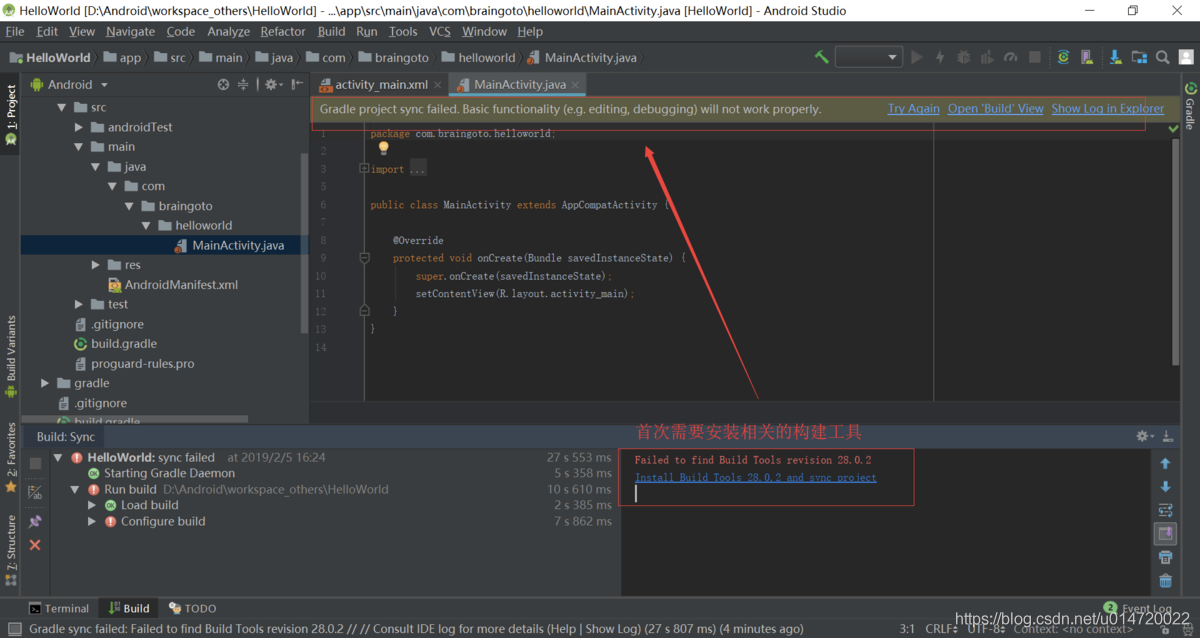Open the Terminal tool window tab
This screenshot has width=1200, height=638.
(x=59, y=608)
